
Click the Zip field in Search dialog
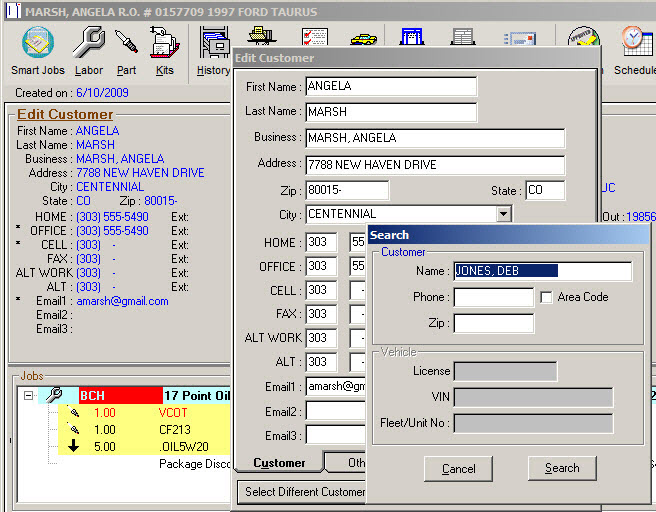493,323
